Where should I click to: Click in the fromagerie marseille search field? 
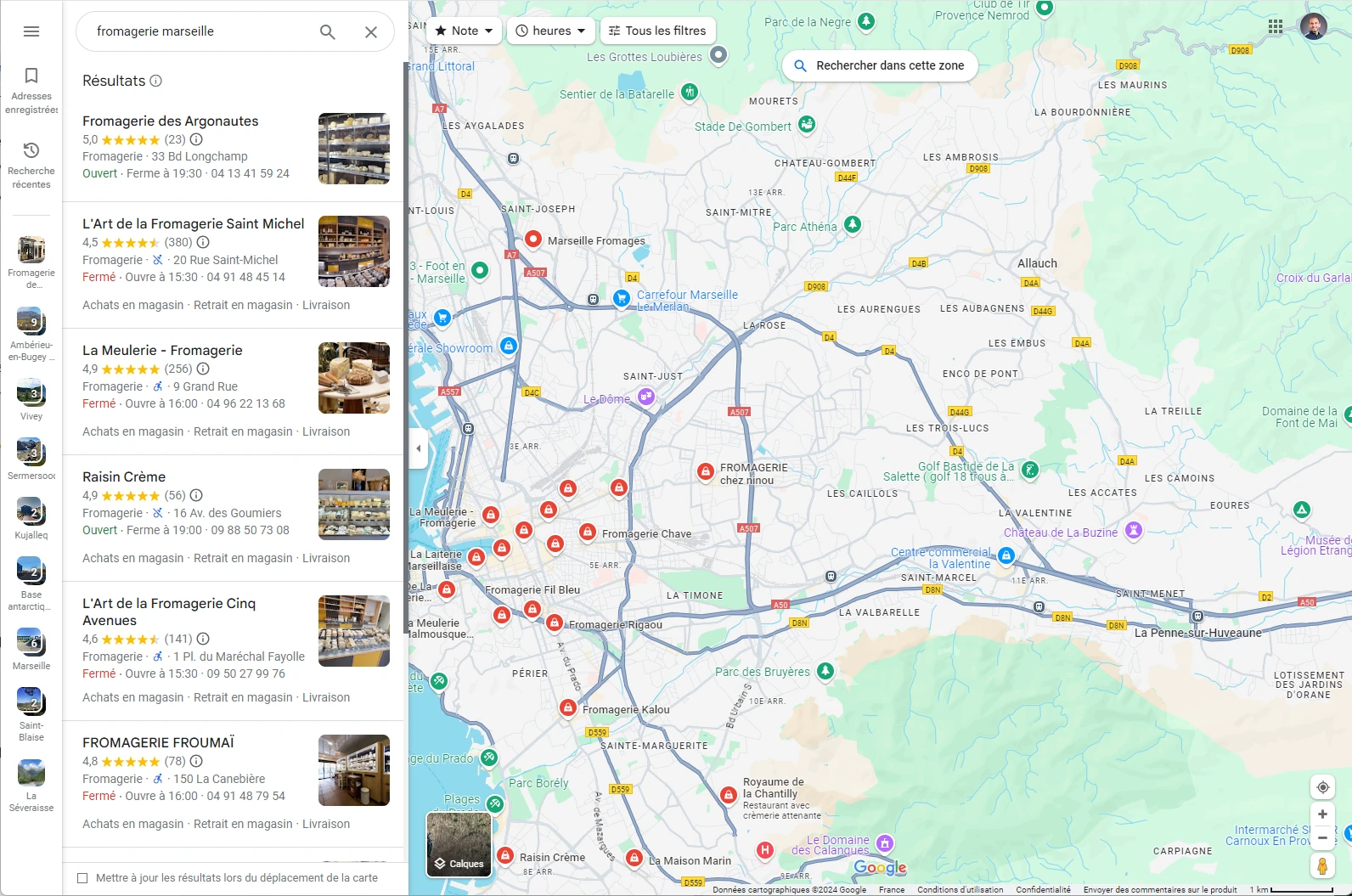coord(200,31)
